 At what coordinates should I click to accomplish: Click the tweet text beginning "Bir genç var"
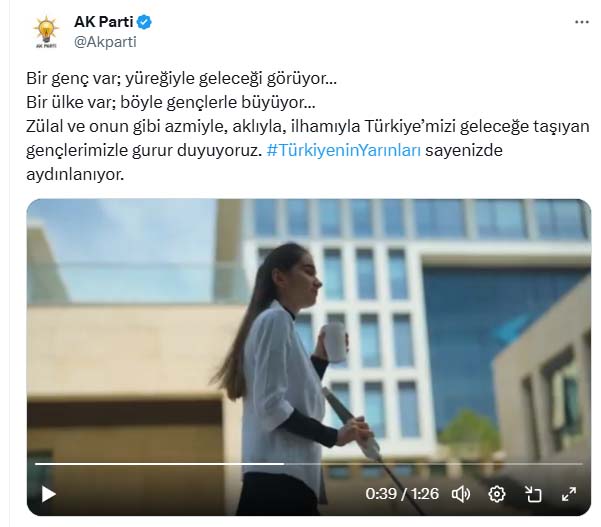pos(181,79)
